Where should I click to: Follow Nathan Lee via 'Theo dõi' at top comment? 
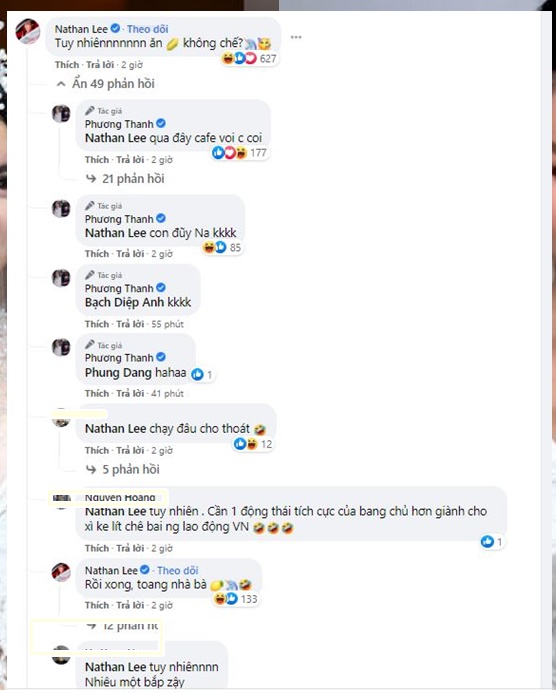click(x=148, y=29)
